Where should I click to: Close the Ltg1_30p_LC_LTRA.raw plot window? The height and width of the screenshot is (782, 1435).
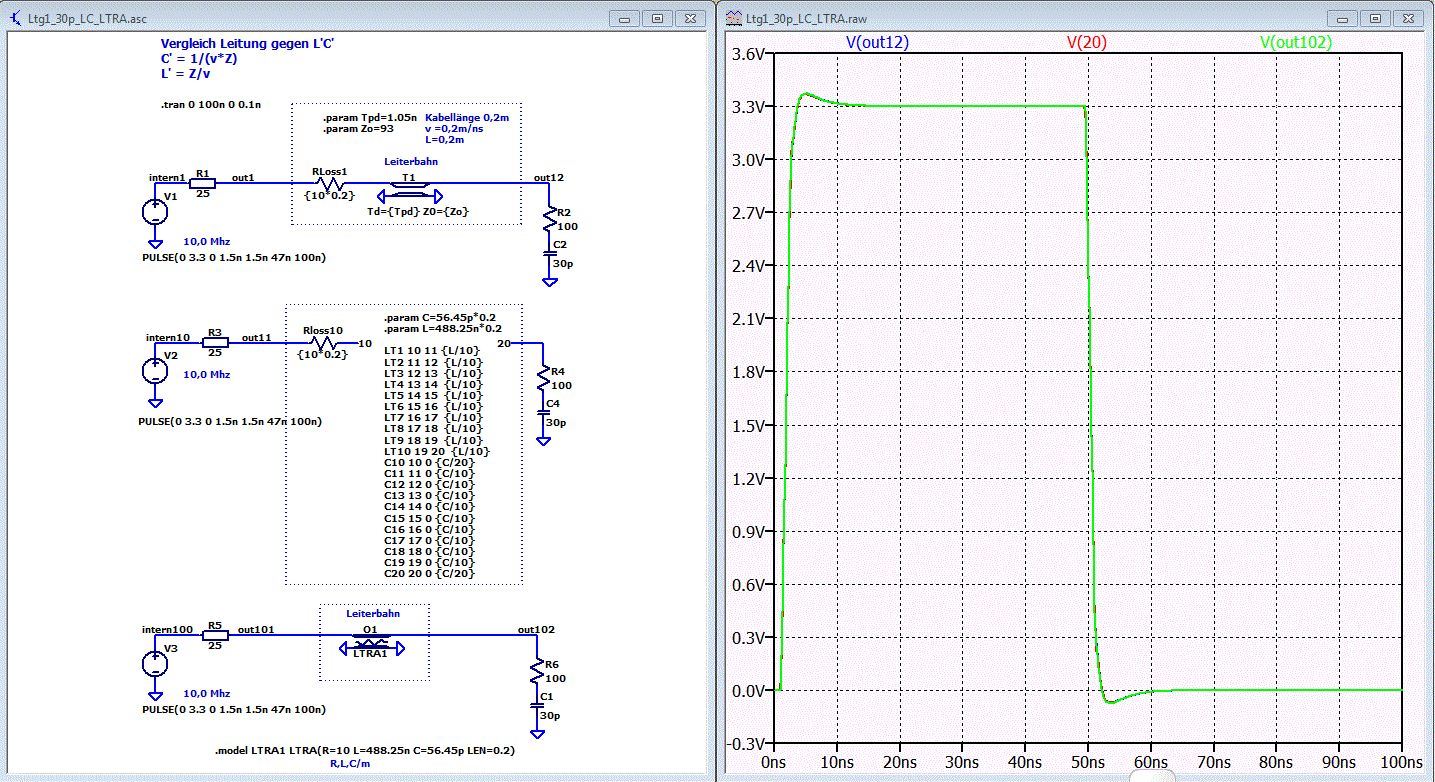click(1410, 18)
